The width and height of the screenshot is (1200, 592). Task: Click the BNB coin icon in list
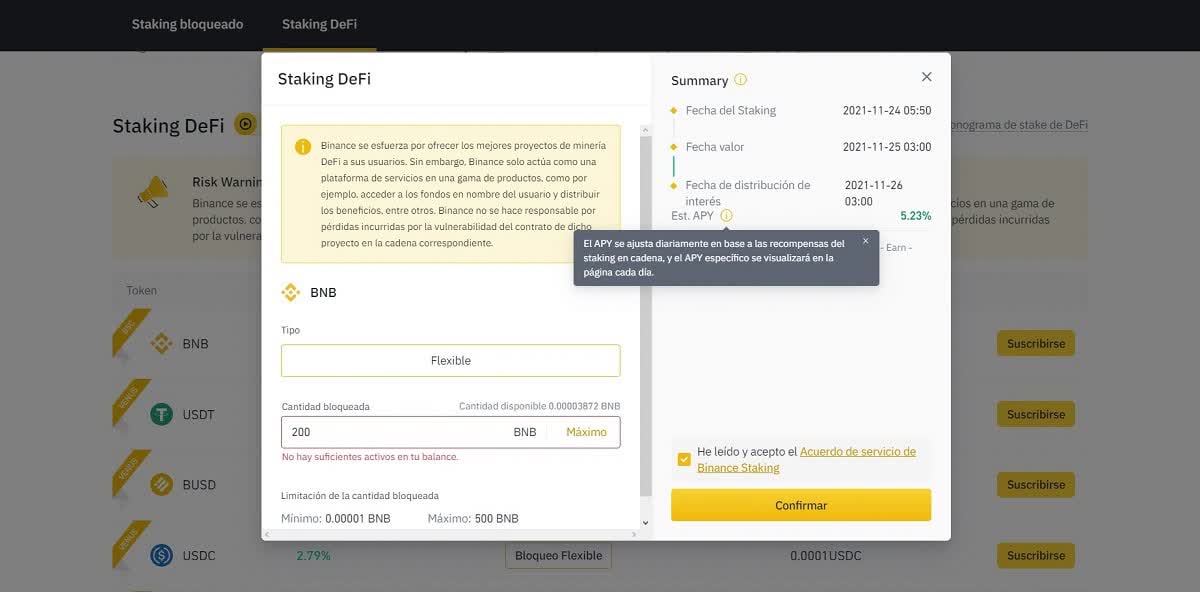162,343
